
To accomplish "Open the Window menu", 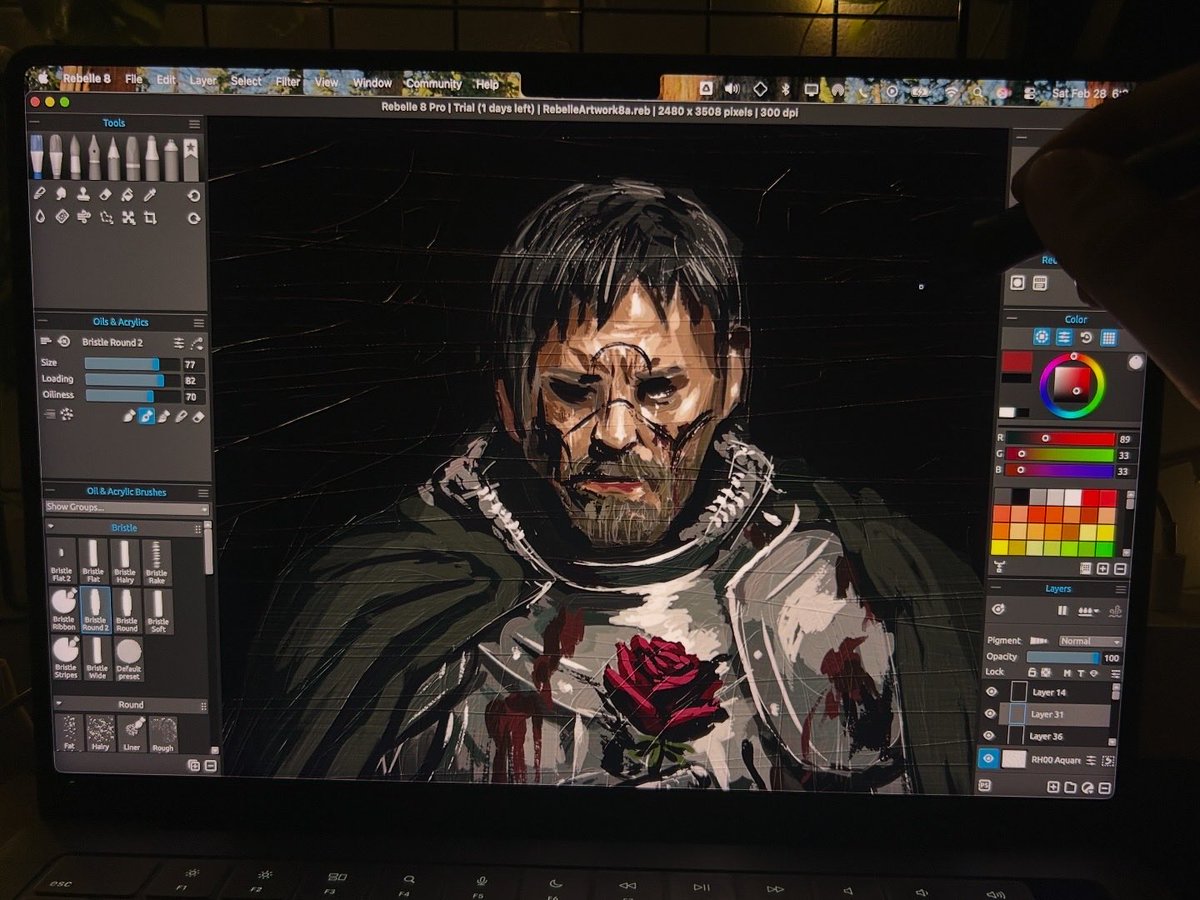I will [x=372, y=82].
